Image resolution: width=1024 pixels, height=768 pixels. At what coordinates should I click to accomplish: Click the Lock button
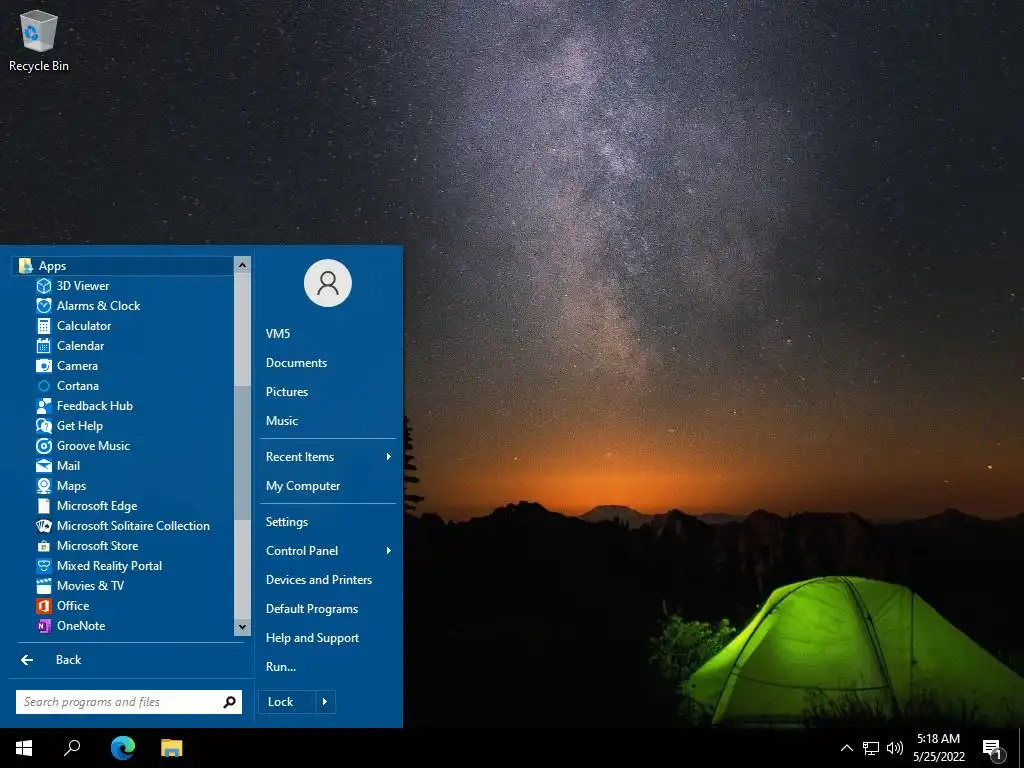(x=287, y=702)
